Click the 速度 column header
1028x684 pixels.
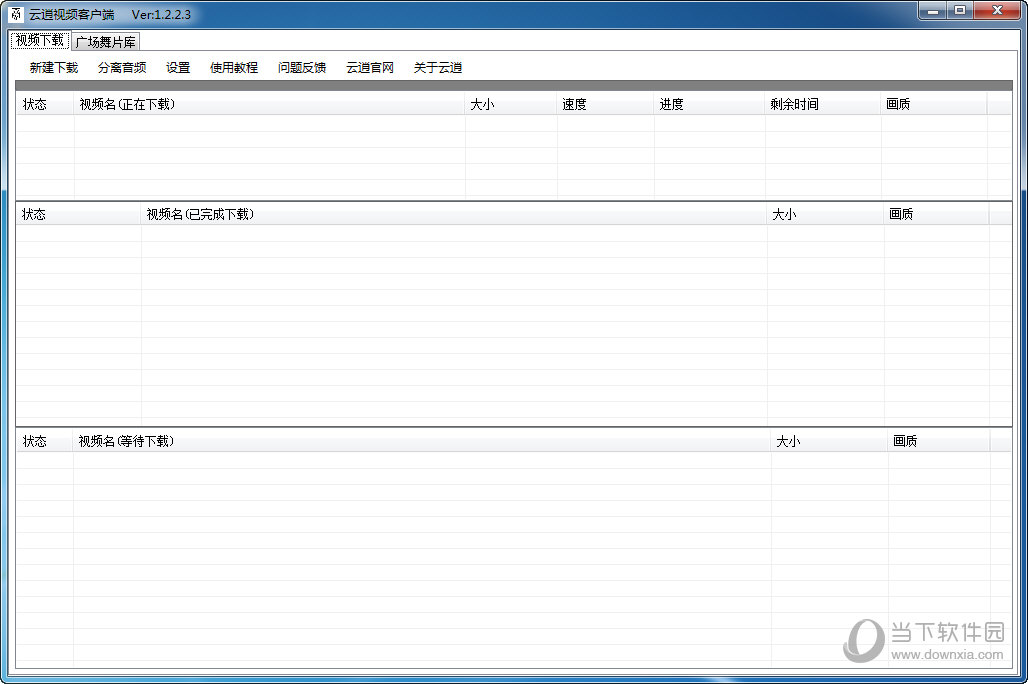(605, 104)
